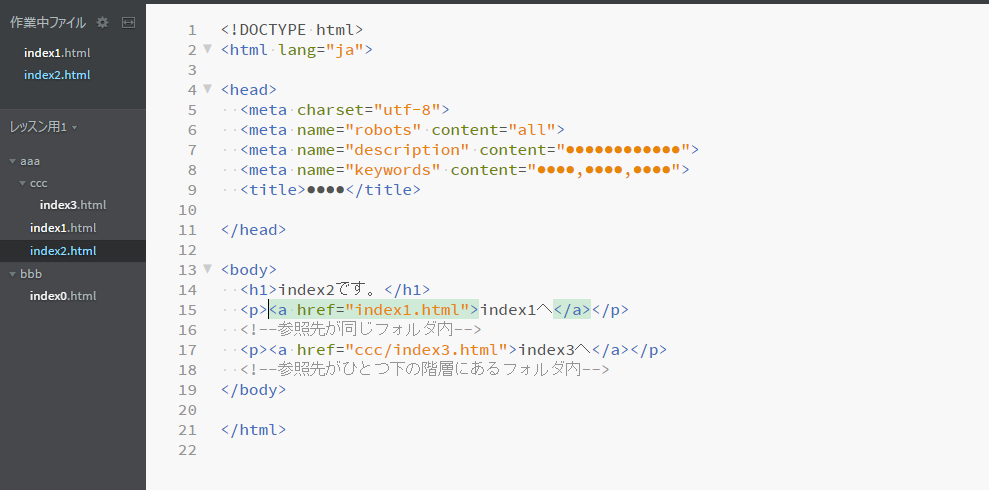The height and width of the screenshot is (490, 989).
Task: Switch to index1.html in working files
Action: [x=57, y=52]
